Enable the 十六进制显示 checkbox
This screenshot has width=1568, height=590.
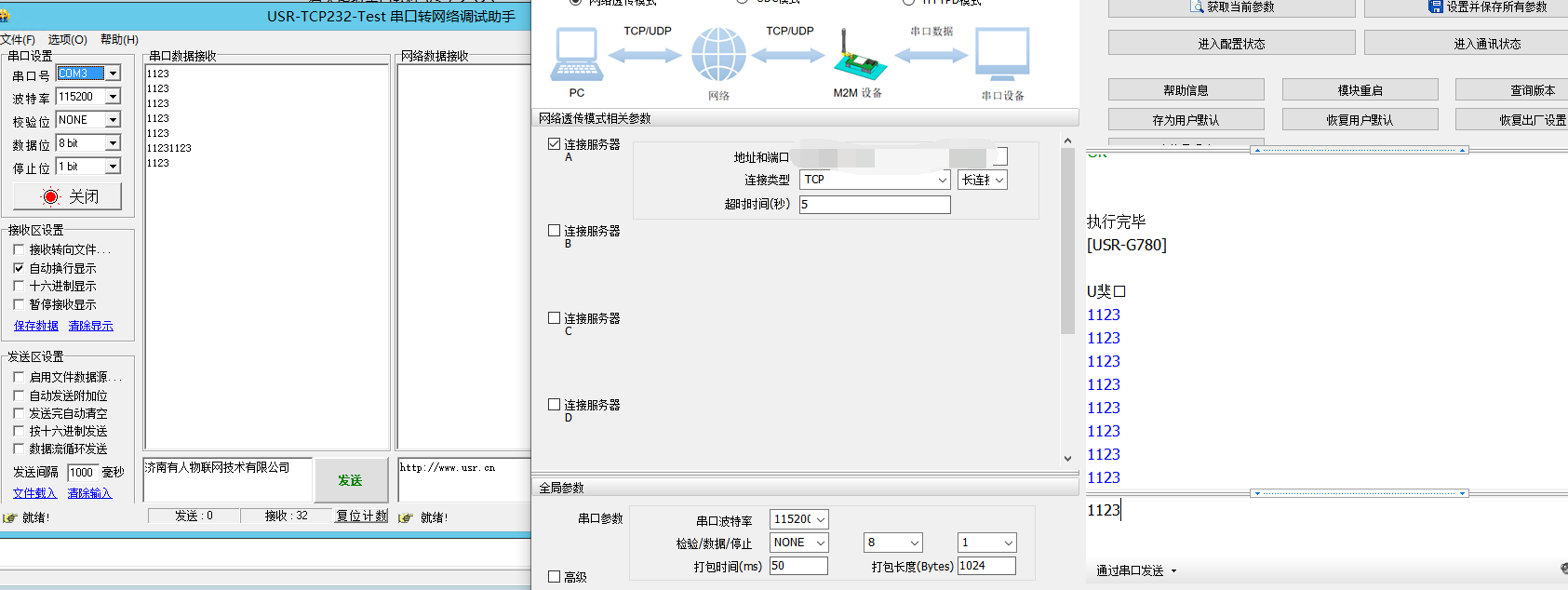(19, 286)
